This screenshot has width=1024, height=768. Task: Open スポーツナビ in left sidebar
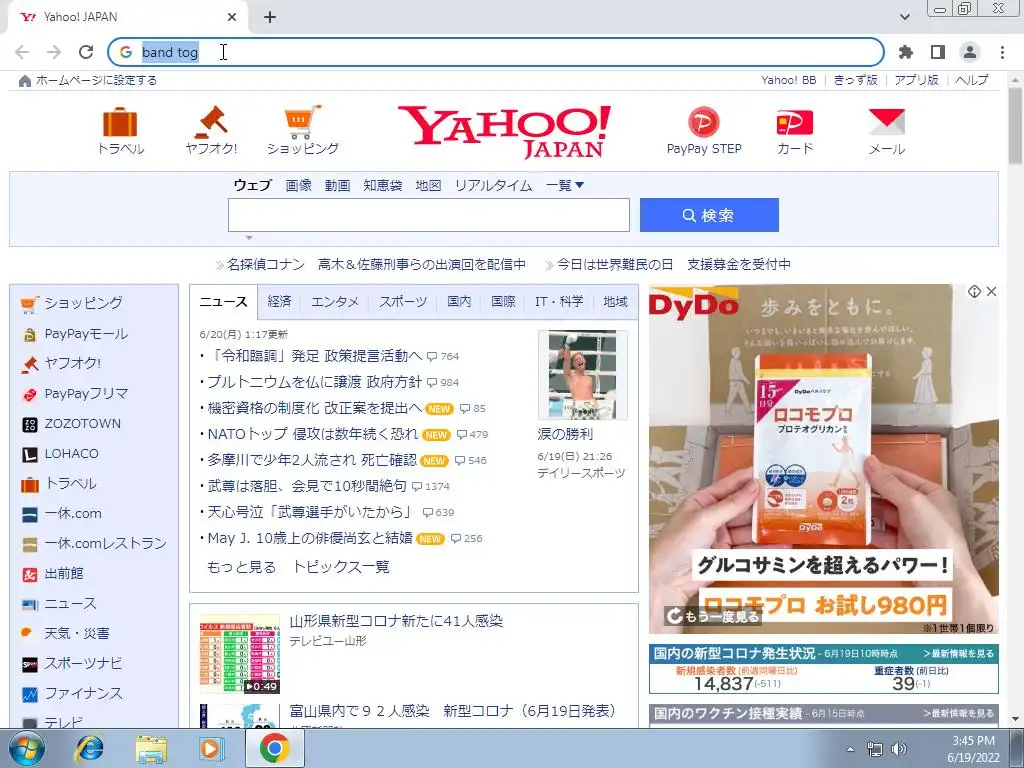(x=83, y=664)
